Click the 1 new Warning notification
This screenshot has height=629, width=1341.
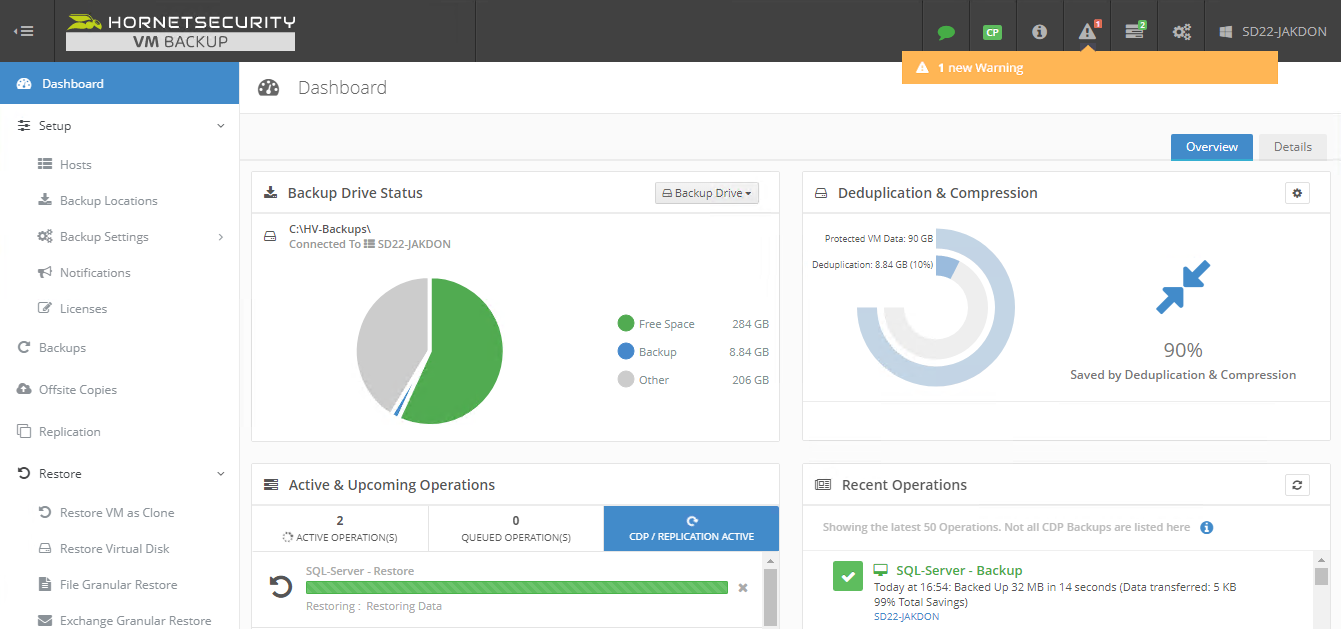(x=1090, y=68)
